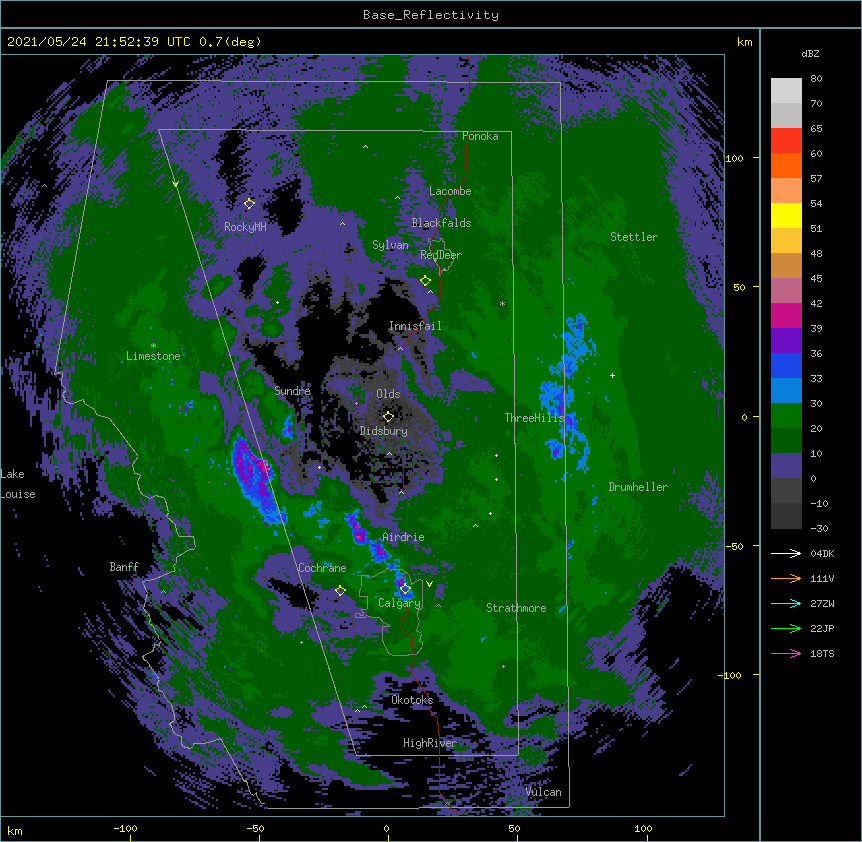Select the ThreeHills label
The image size is (862, 842).
point(534,418)
